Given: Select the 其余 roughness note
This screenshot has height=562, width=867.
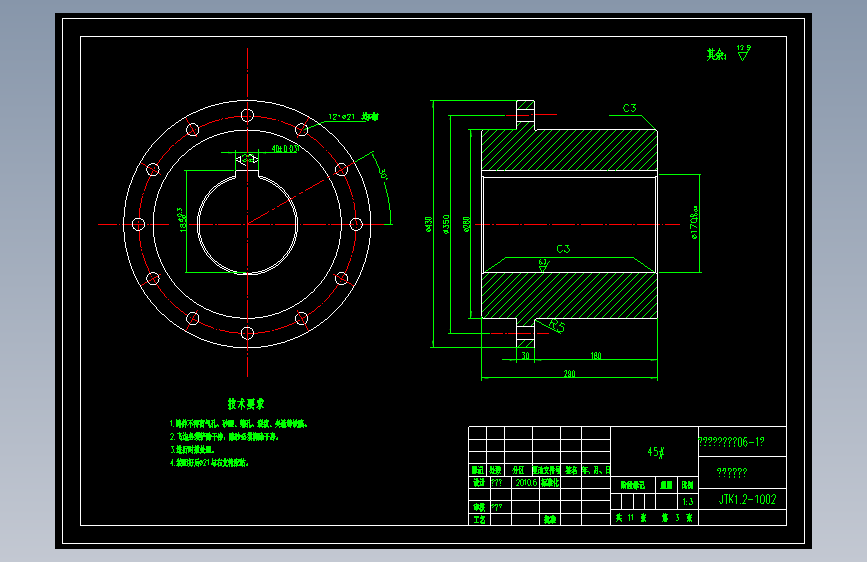Looking at the screenshot, I should pyautogui.click(x=716, y=54).
